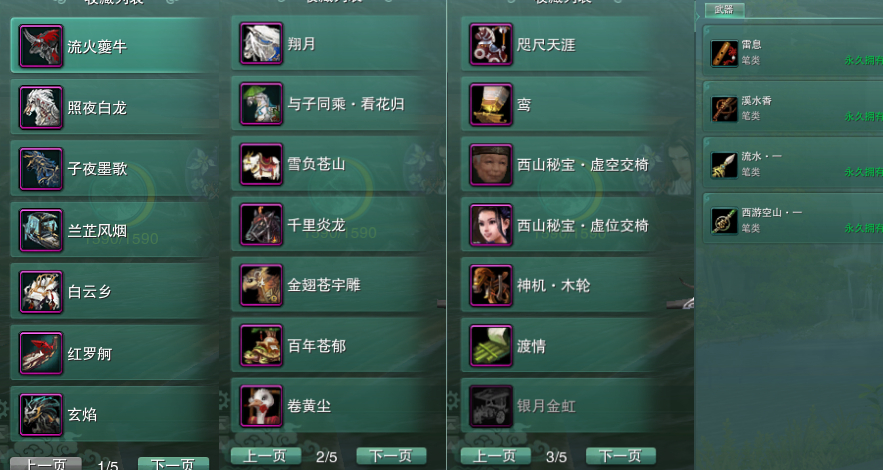Click the 渡情 bamboo raft icon
Image resolution: width=883 pixels, height=470 pixels.
click(491, 346)
